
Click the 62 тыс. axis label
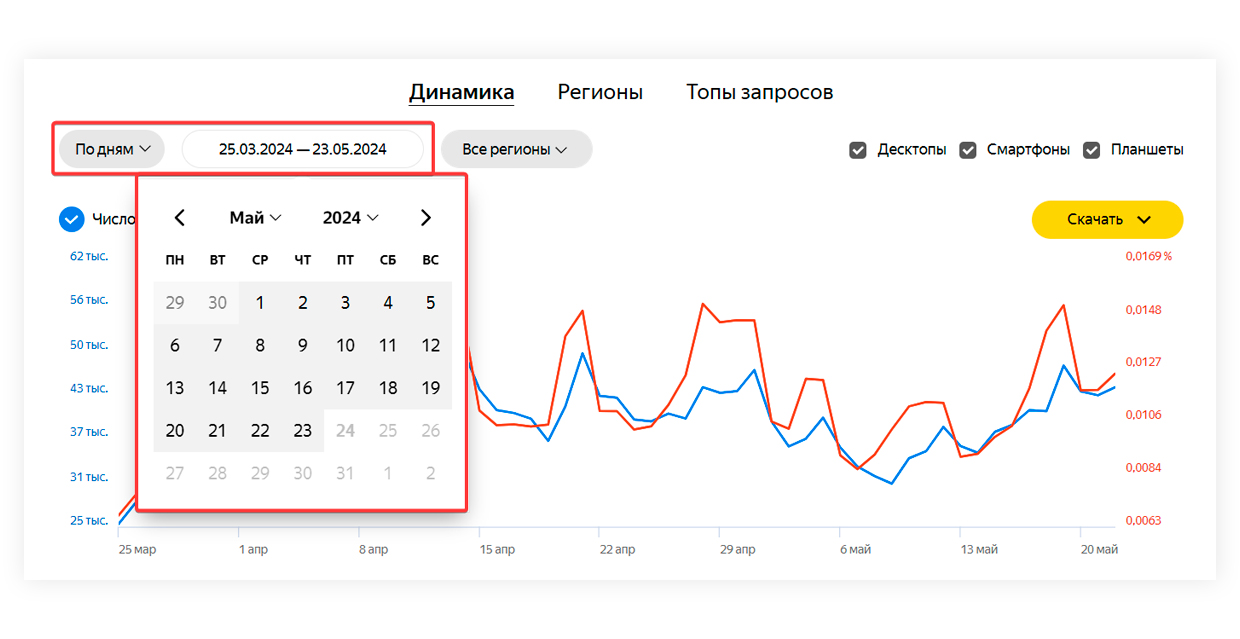[x=88, y=256]
